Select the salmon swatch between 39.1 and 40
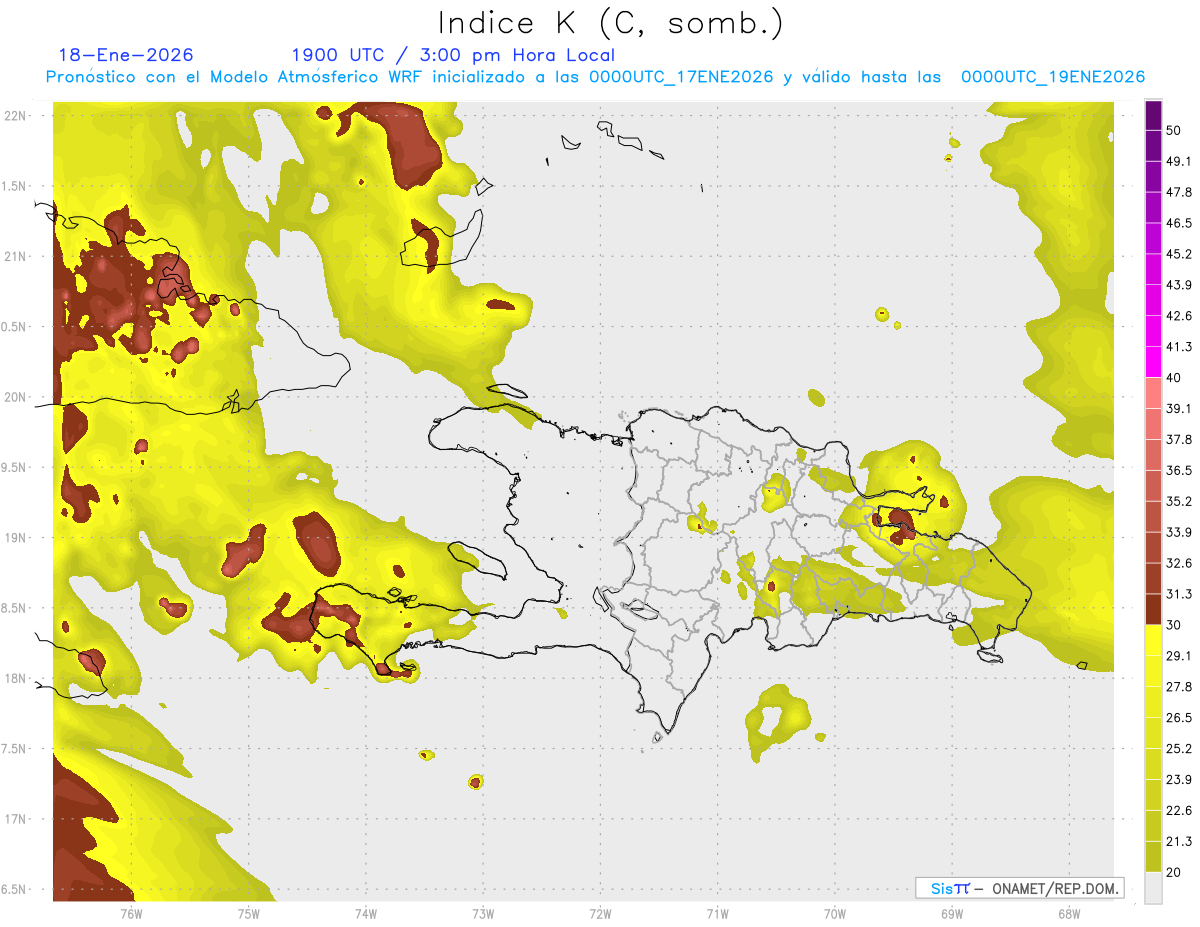1200x927 pixels. 1154,393
